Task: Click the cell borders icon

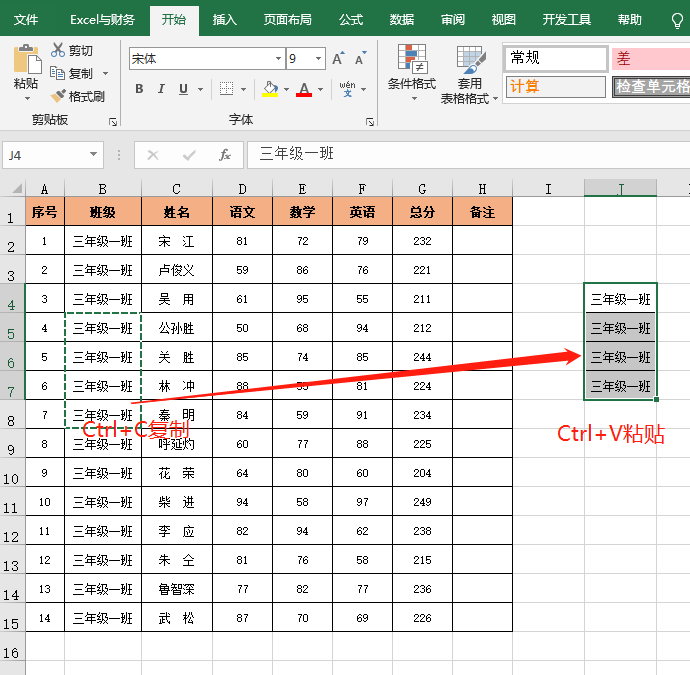Action: point(226,89)
